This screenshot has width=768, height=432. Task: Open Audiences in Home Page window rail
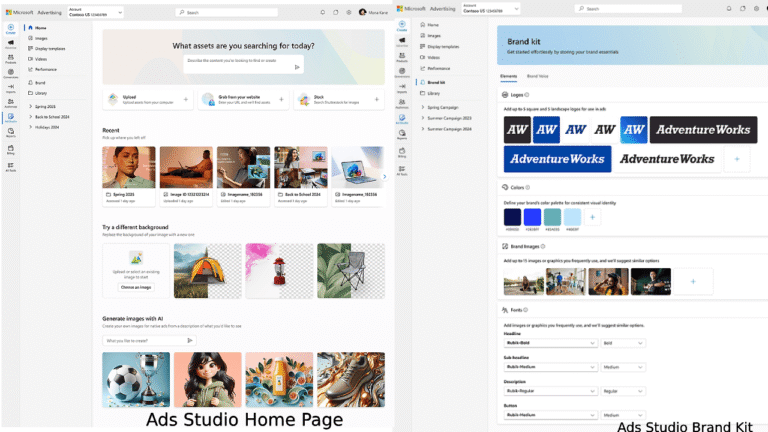tap(10, 103)
